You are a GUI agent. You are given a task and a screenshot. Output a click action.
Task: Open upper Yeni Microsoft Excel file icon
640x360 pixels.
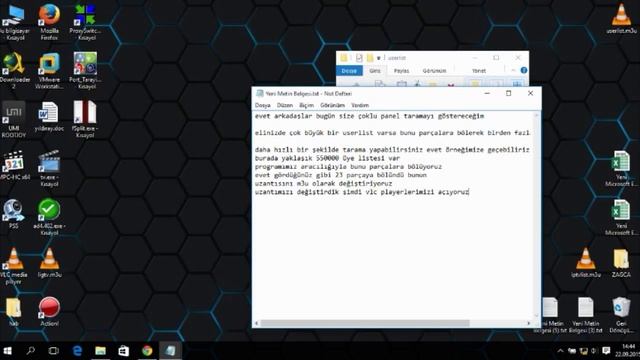tap(621, 168)
